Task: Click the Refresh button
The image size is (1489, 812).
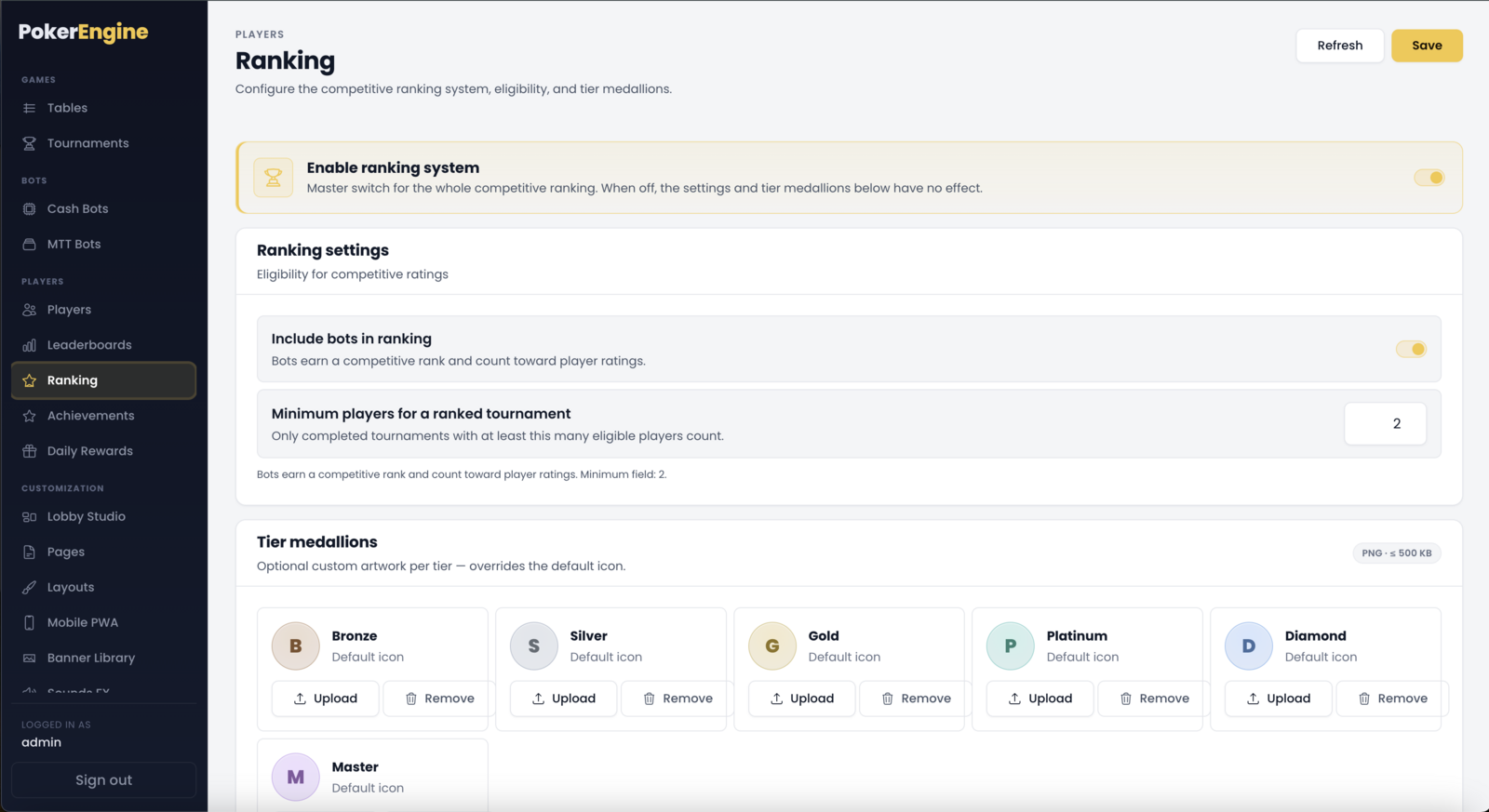Action: click(1339, 46)
